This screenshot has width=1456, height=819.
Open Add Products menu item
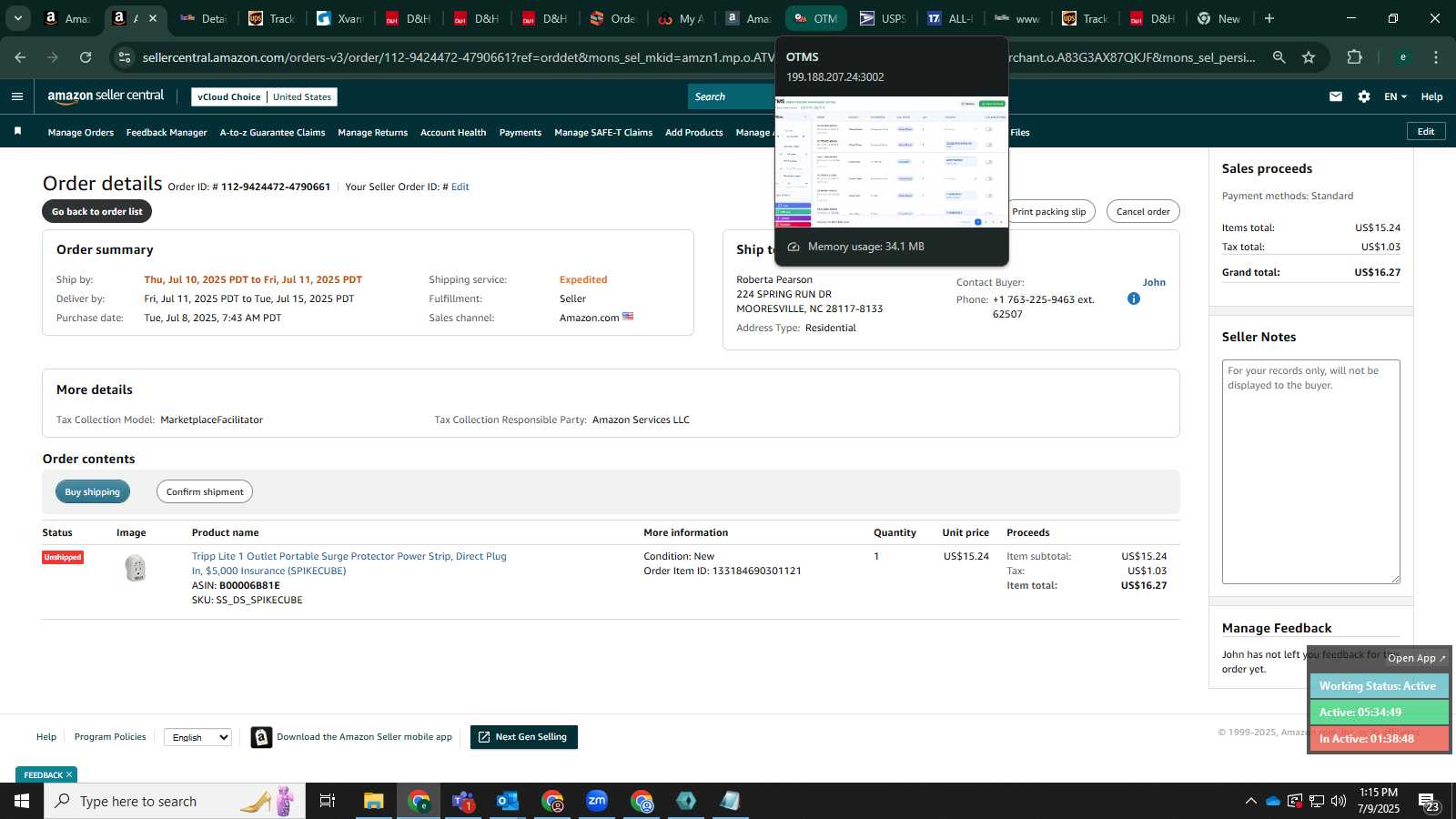point(694,132)
